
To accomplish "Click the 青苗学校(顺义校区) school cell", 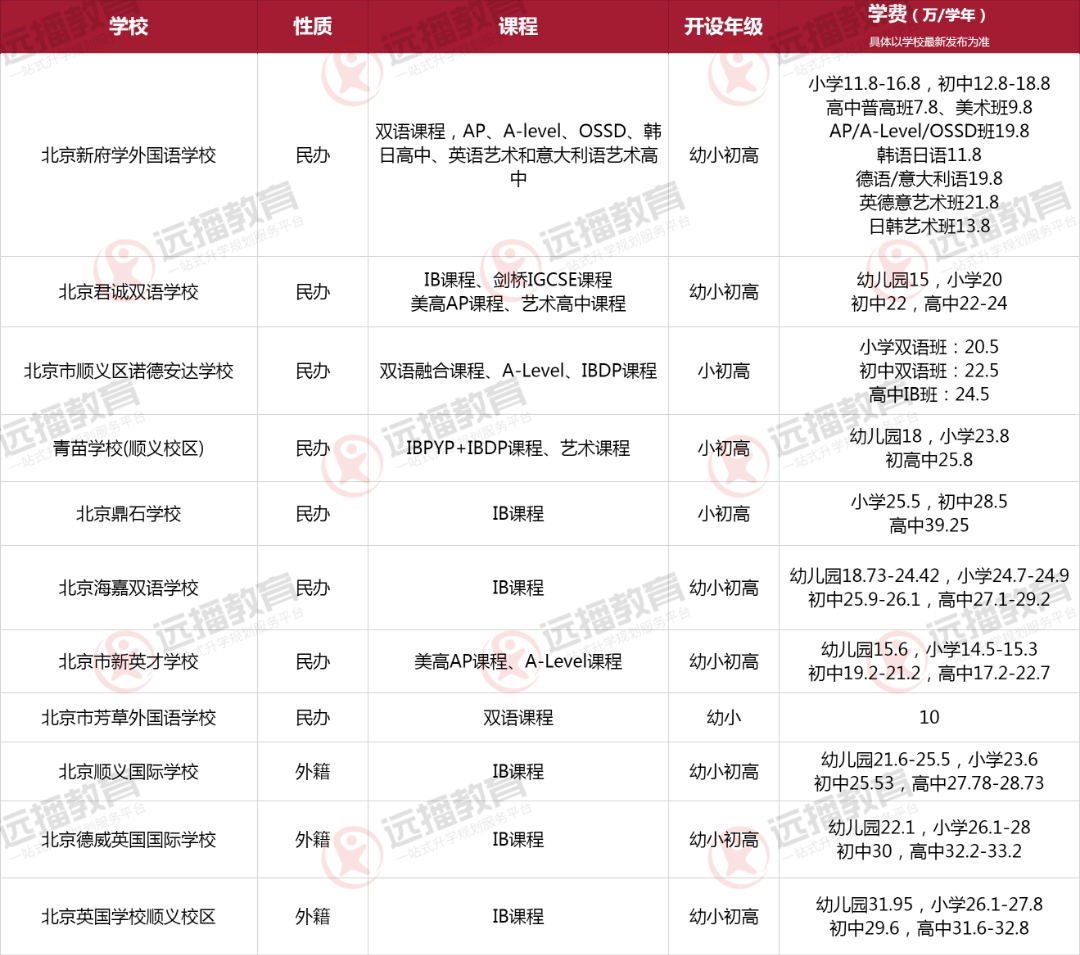I will (128, 448).
